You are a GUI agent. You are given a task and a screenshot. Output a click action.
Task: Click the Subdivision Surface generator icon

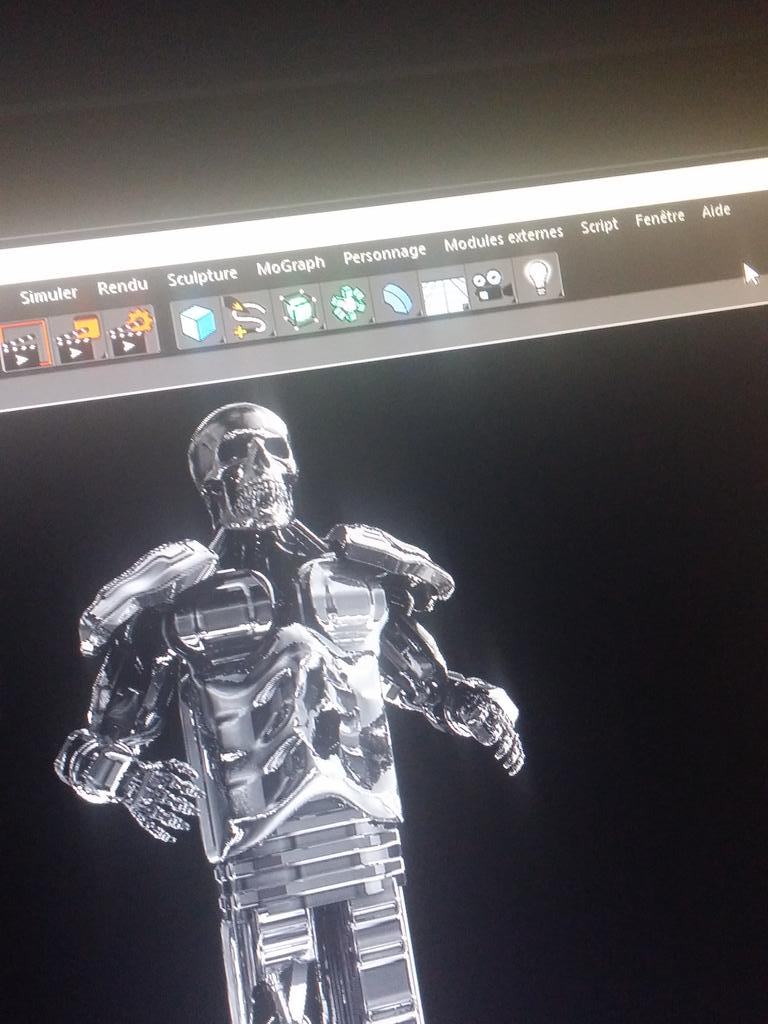298,308
